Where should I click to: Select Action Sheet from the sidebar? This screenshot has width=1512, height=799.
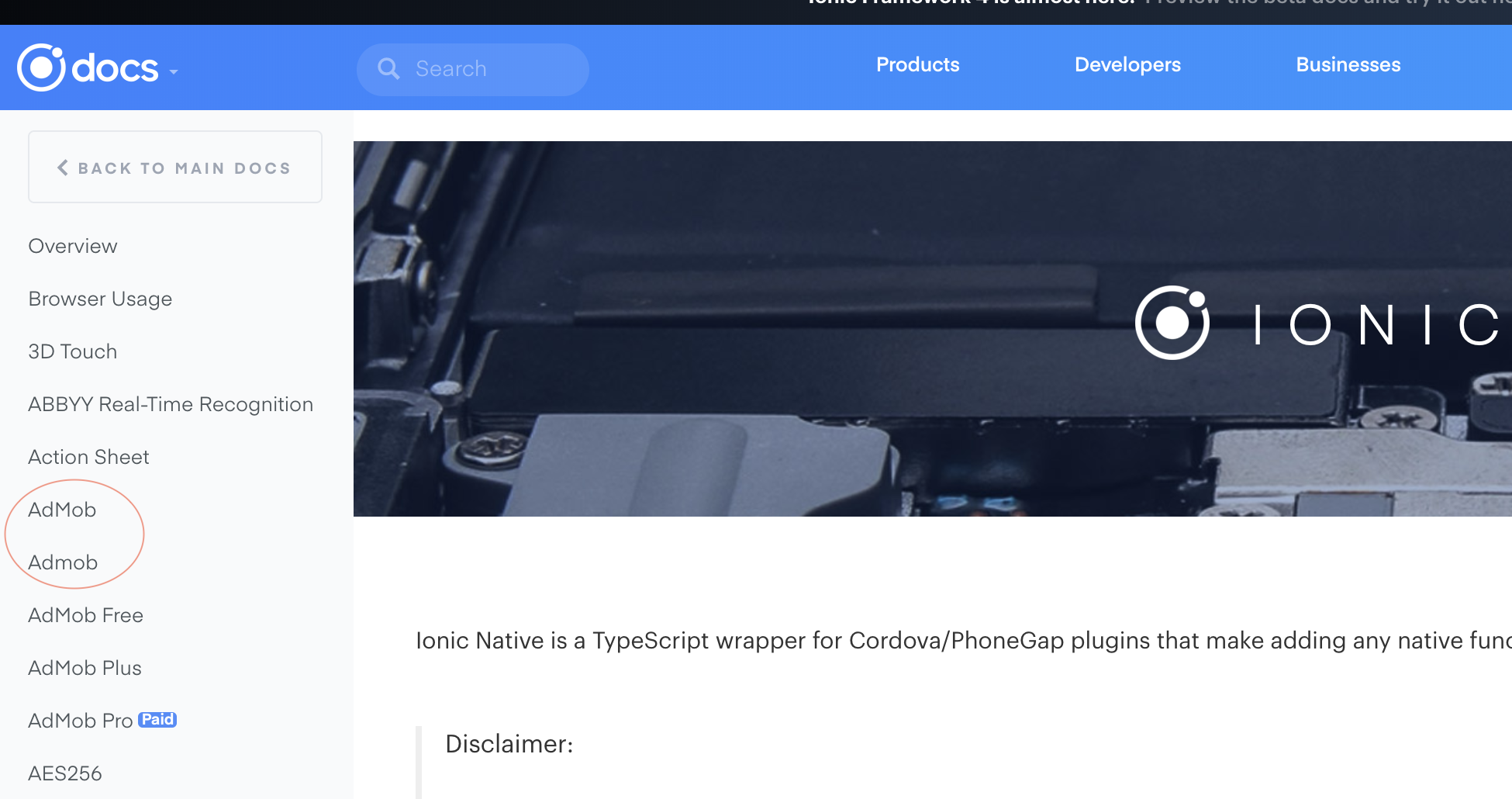point(88,457)
